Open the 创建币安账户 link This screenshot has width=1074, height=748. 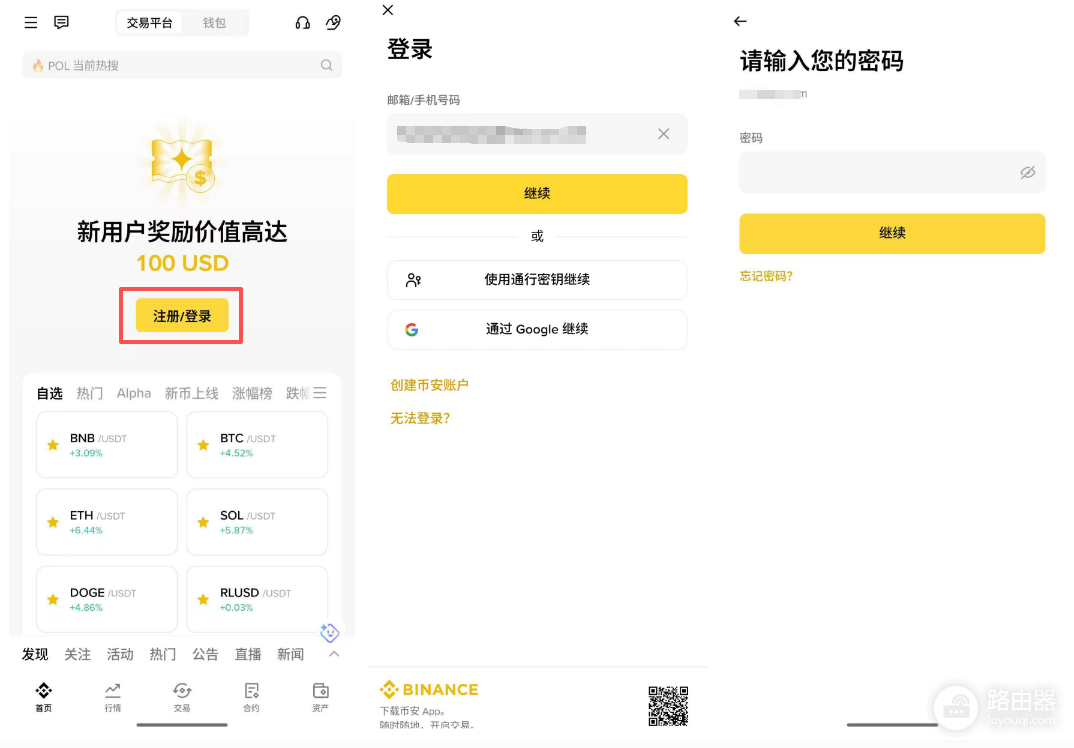click(x=429, y=385)
